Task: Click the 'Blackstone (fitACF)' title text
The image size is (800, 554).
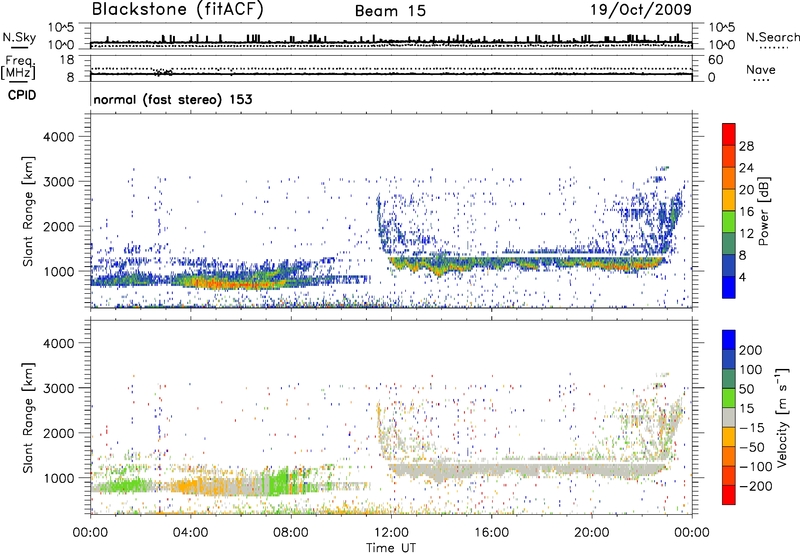Action: coord(178,10)
